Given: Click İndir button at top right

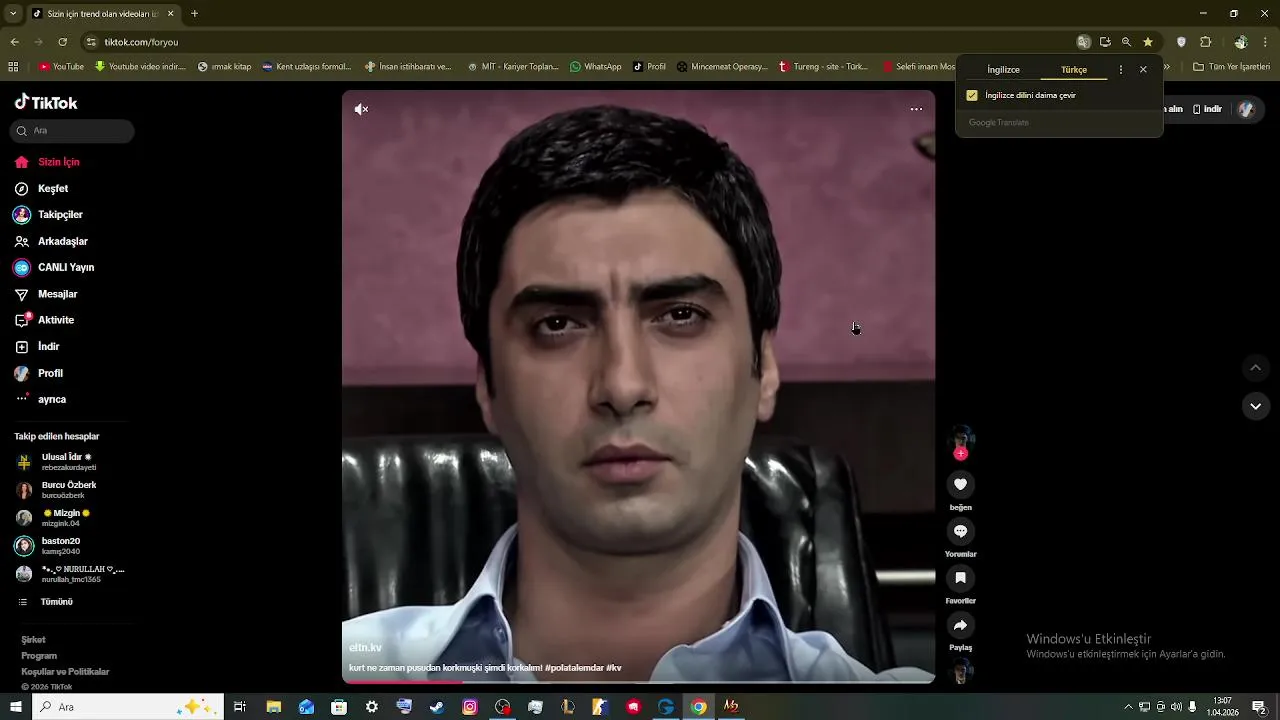Looking at the screenshot, I should click(1208, 109).
